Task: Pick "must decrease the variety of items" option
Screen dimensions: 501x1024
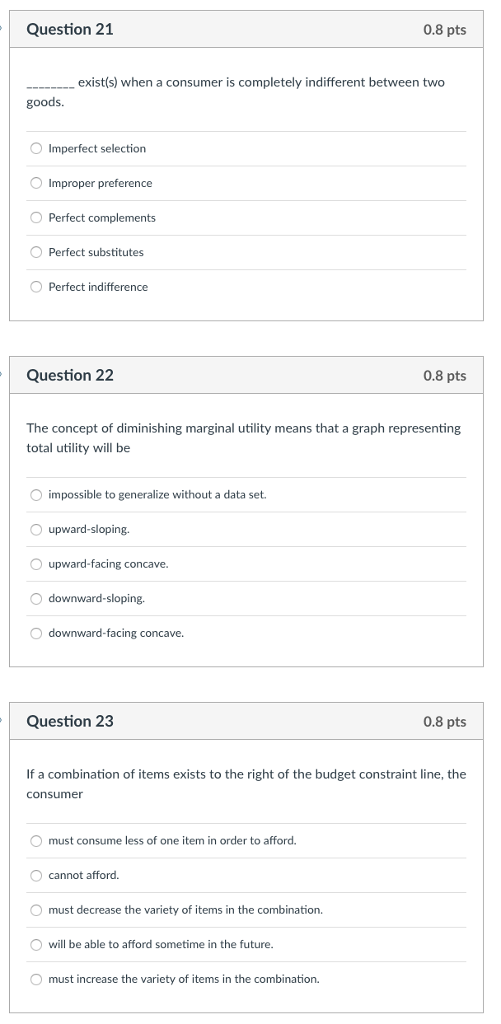Action: pyautogui.click(x=37, y=910)
